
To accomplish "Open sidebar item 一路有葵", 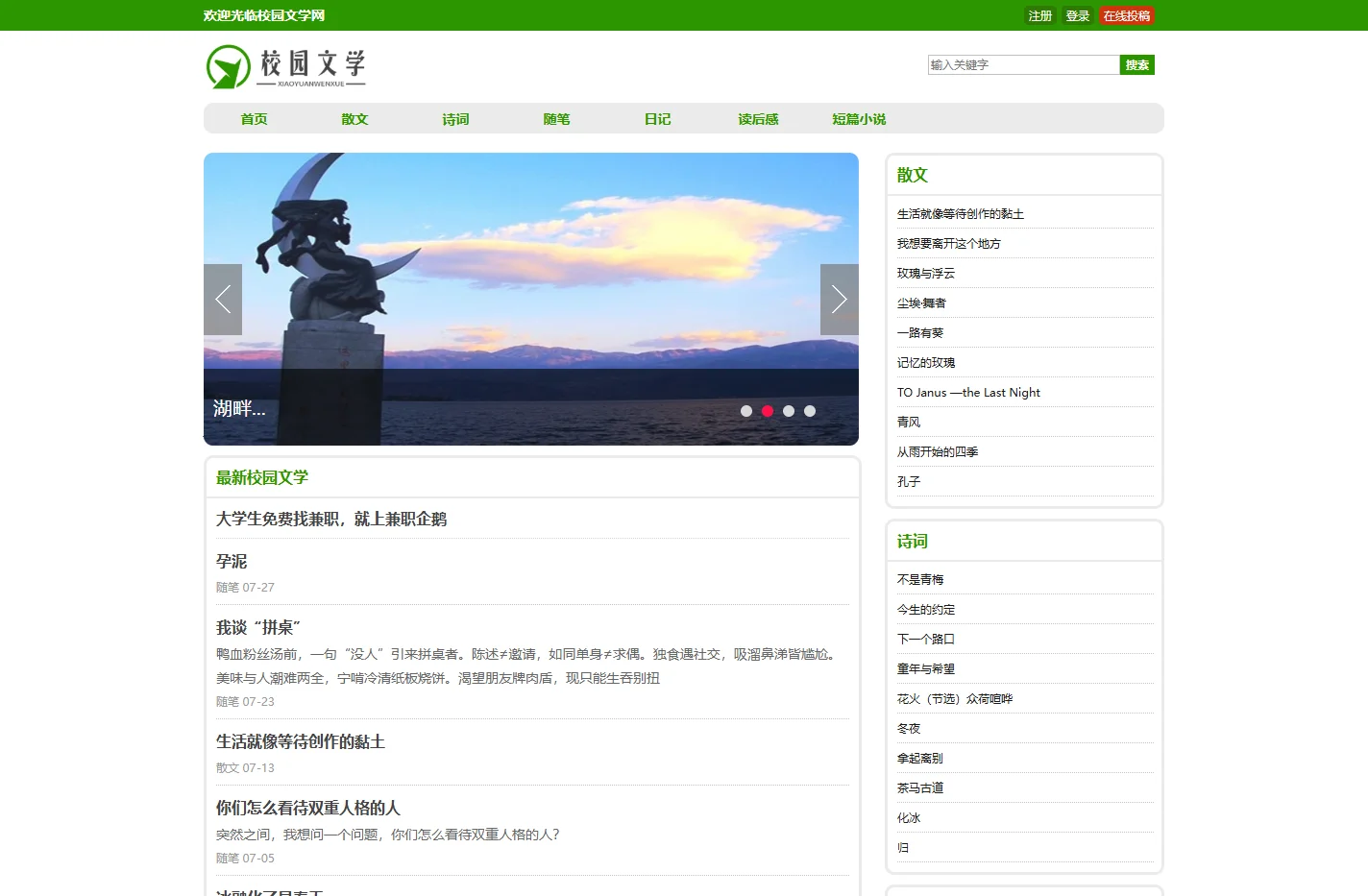I will click(920, 333).
